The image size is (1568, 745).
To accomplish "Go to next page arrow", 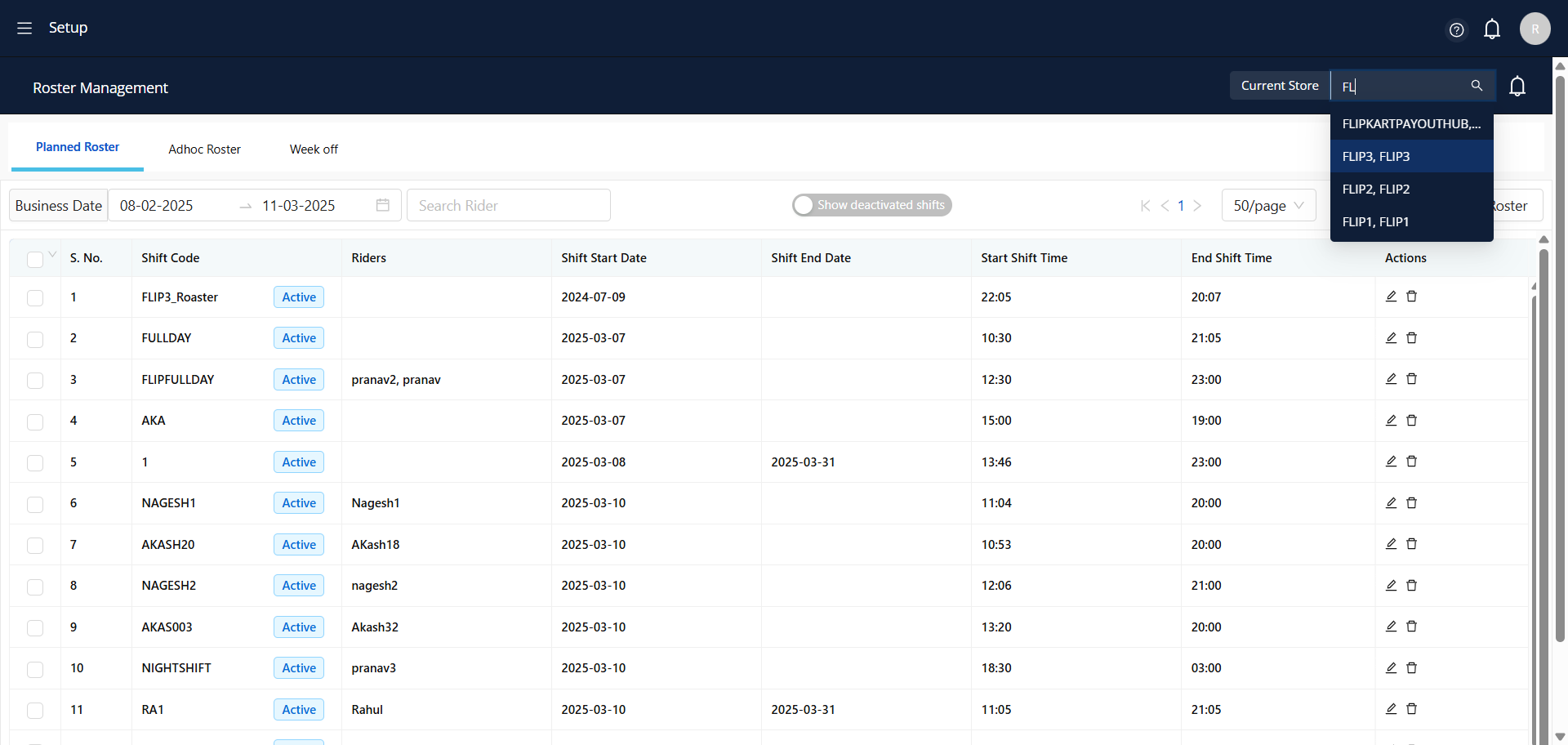I will pyautogui.click(x=1197, y=206).
